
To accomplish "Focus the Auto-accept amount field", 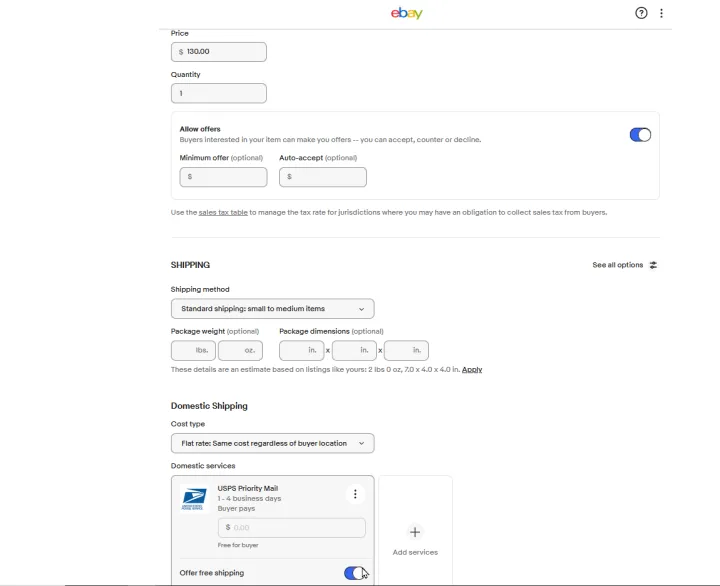I will point(323,177).
